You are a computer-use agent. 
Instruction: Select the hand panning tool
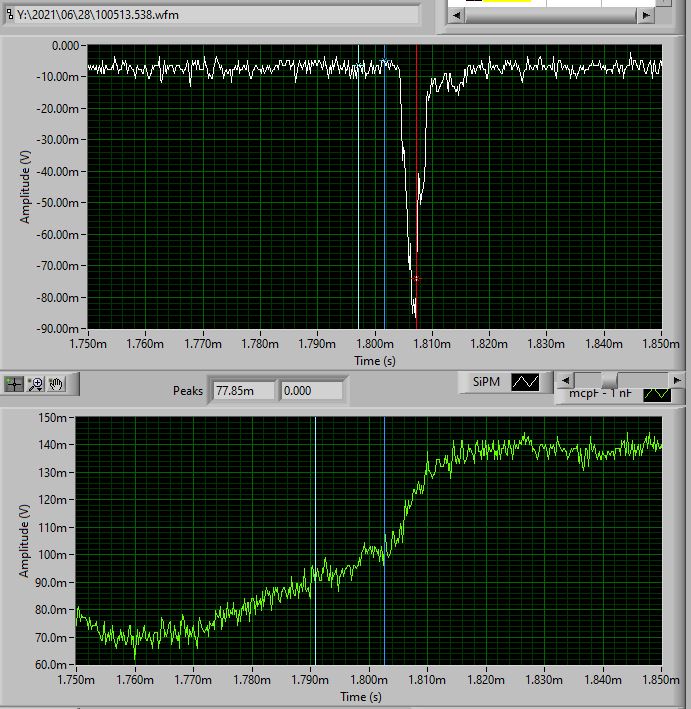56,384
